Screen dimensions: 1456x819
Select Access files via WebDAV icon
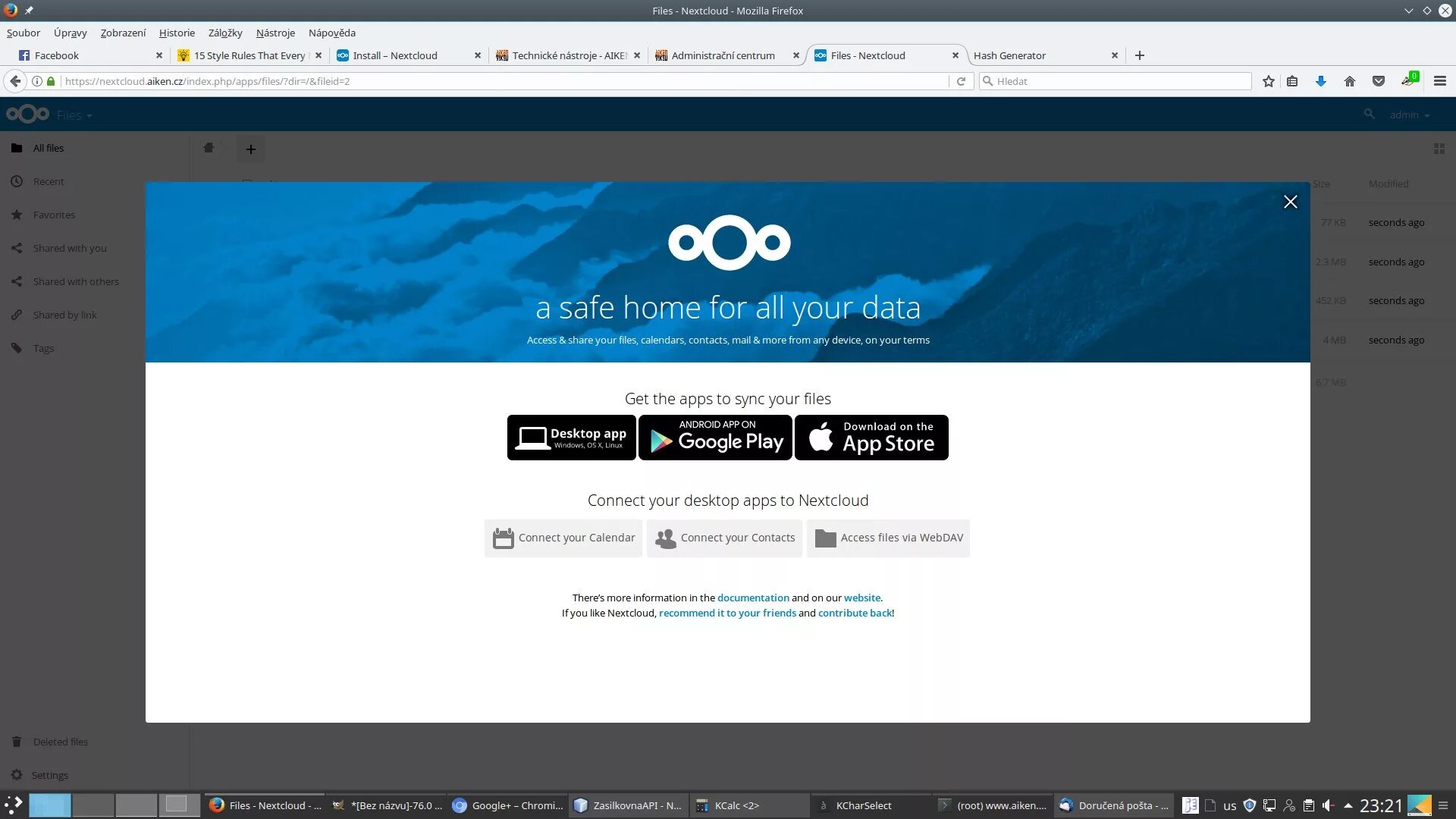point(825,538)
